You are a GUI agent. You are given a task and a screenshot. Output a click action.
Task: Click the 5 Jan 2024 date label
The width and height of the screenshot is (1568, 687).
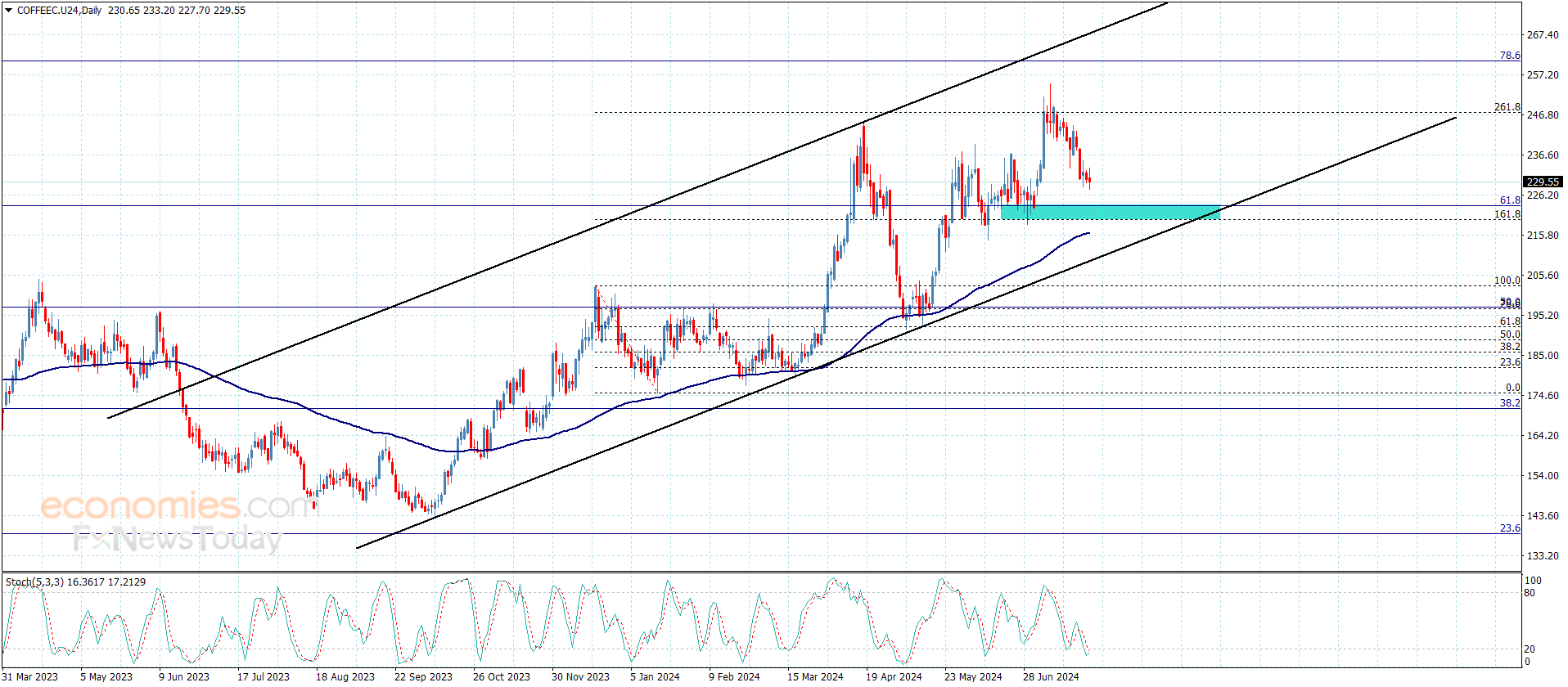point(655,677)
